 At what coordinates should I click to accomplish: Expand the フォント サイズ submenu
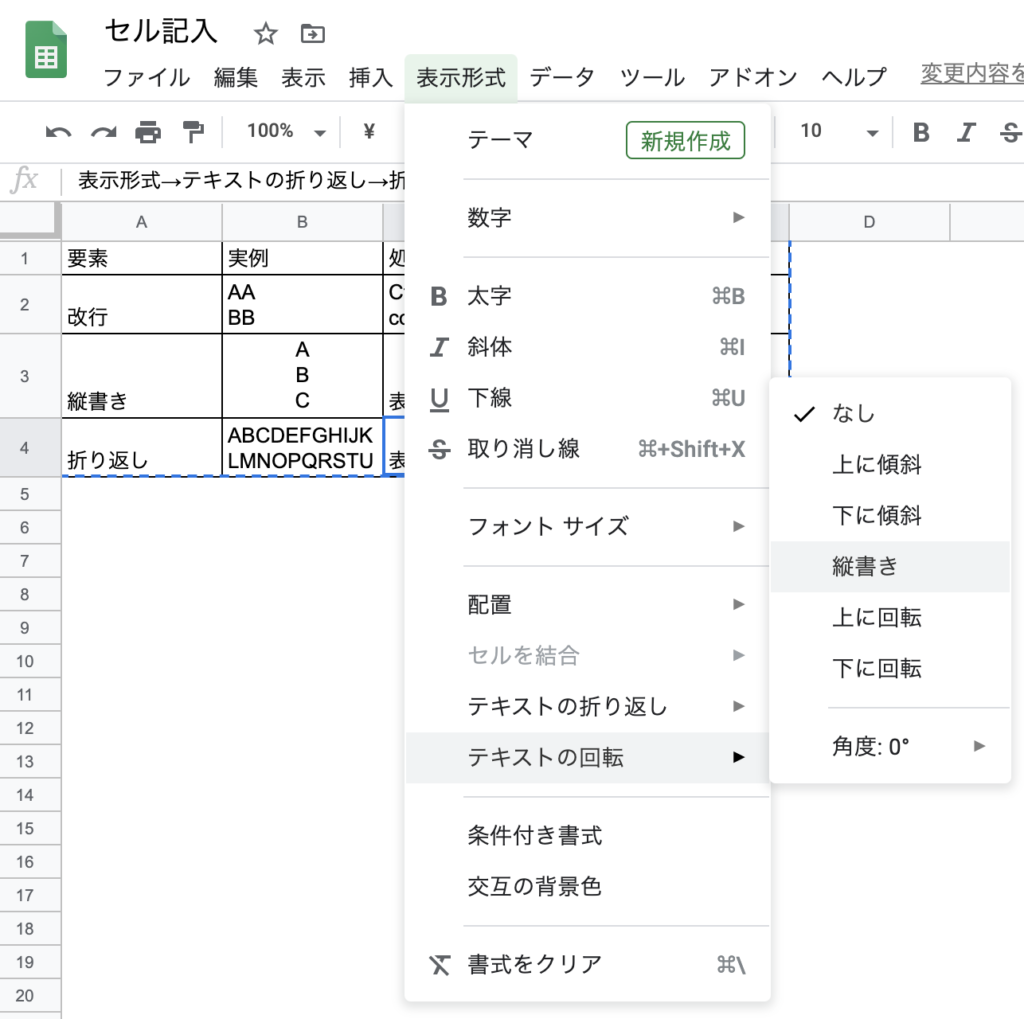click(x=587, y=526)
